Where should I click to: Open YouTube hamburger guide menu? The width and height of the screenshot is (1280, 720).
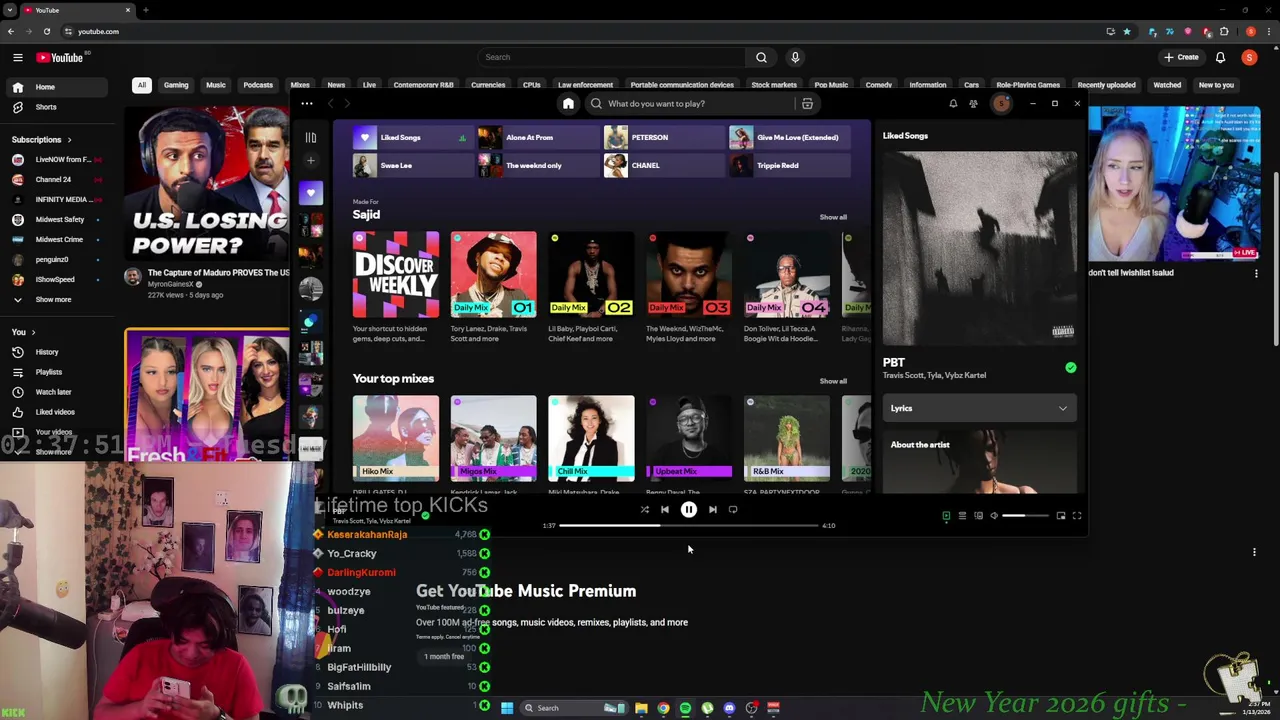coord(17,57)
